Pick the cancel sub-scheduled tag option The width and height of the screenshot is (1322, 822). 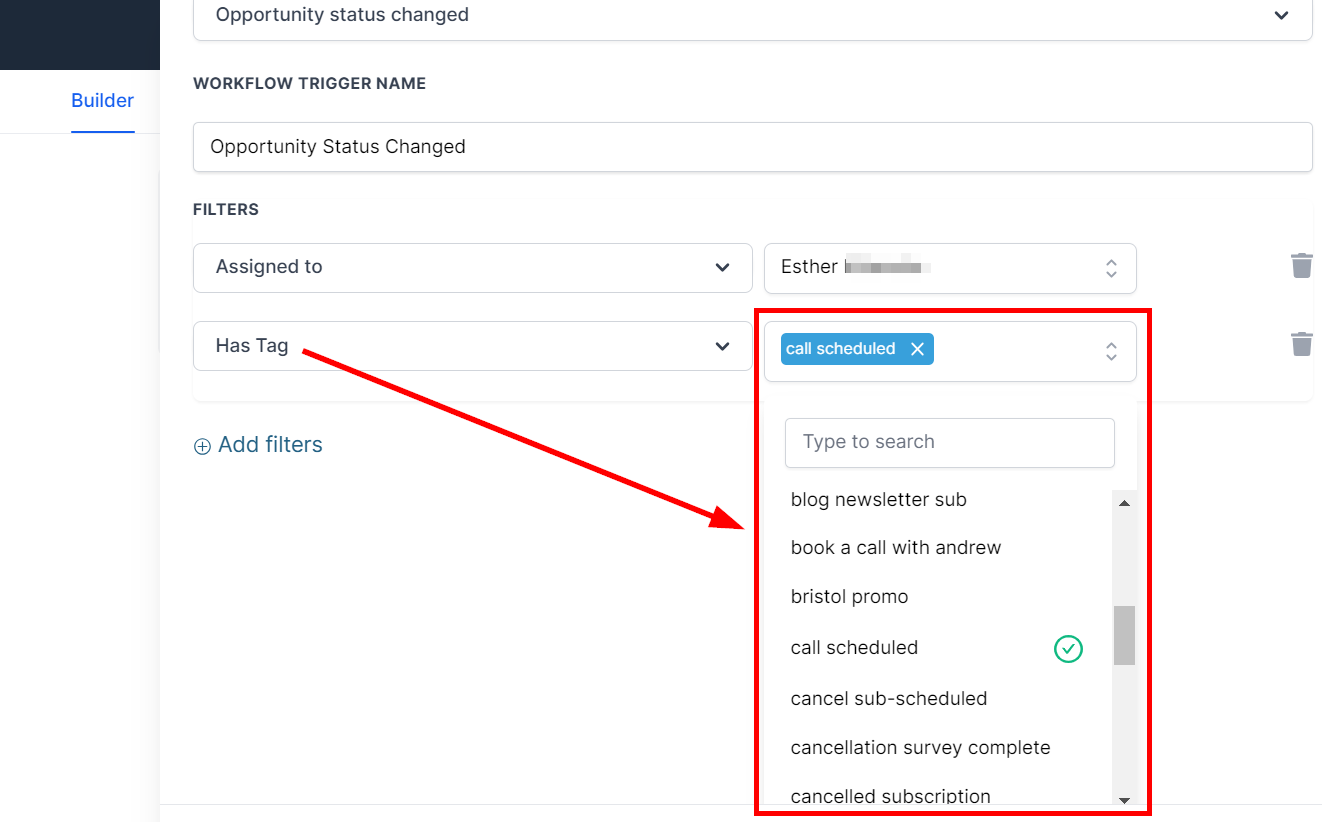pyautogui.click(x=888, y=699)
